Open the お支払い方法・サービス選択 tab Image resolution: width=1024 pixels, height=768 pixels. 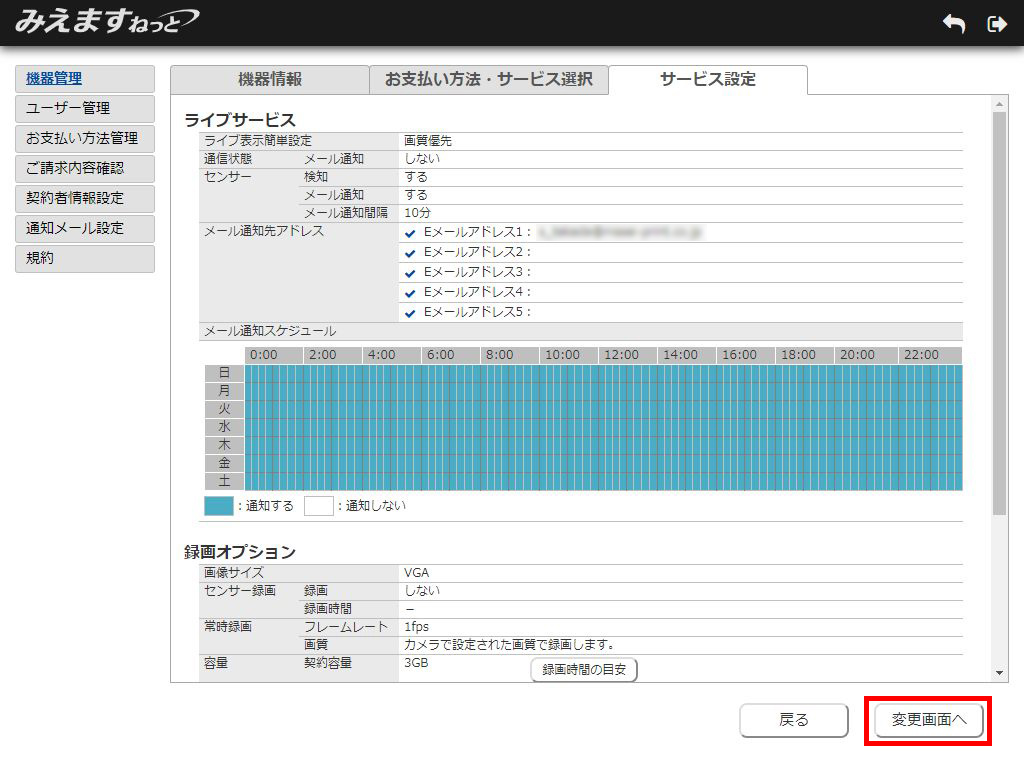point(488,80)
